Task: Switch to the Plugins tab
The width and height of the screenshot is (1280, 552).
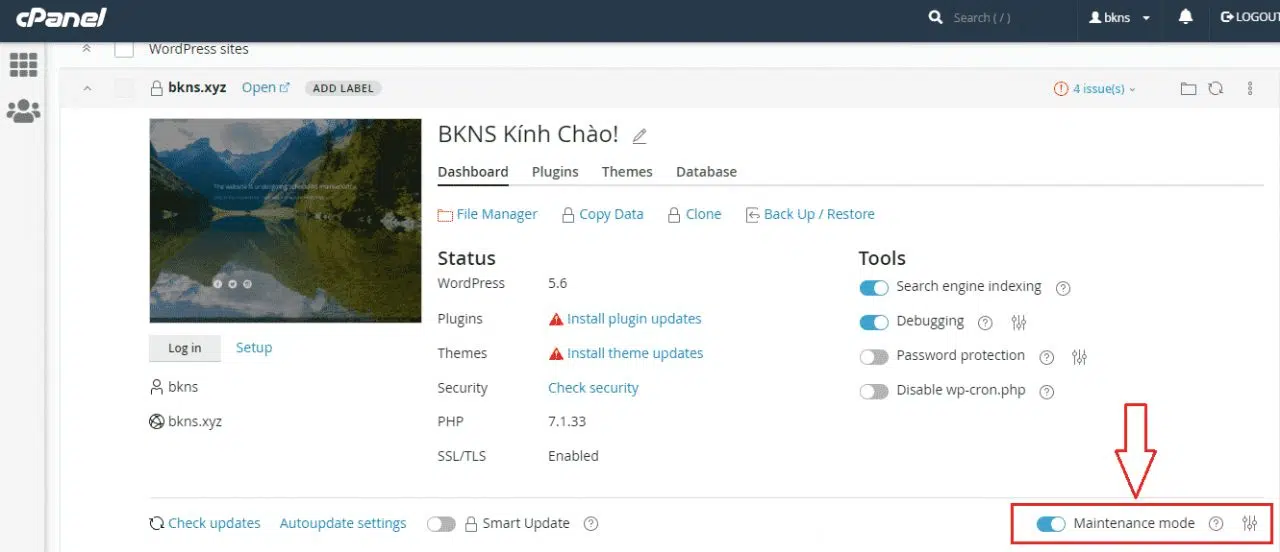Action: (x=555, y=172)
